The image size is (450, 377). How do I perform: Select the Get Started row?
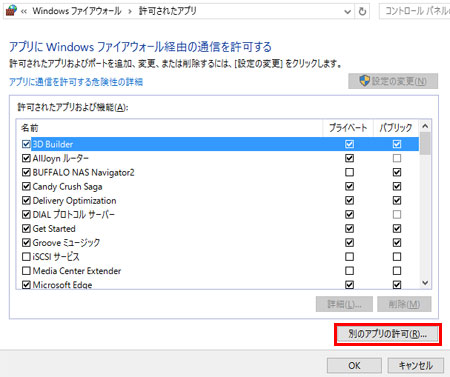[217, 229]
